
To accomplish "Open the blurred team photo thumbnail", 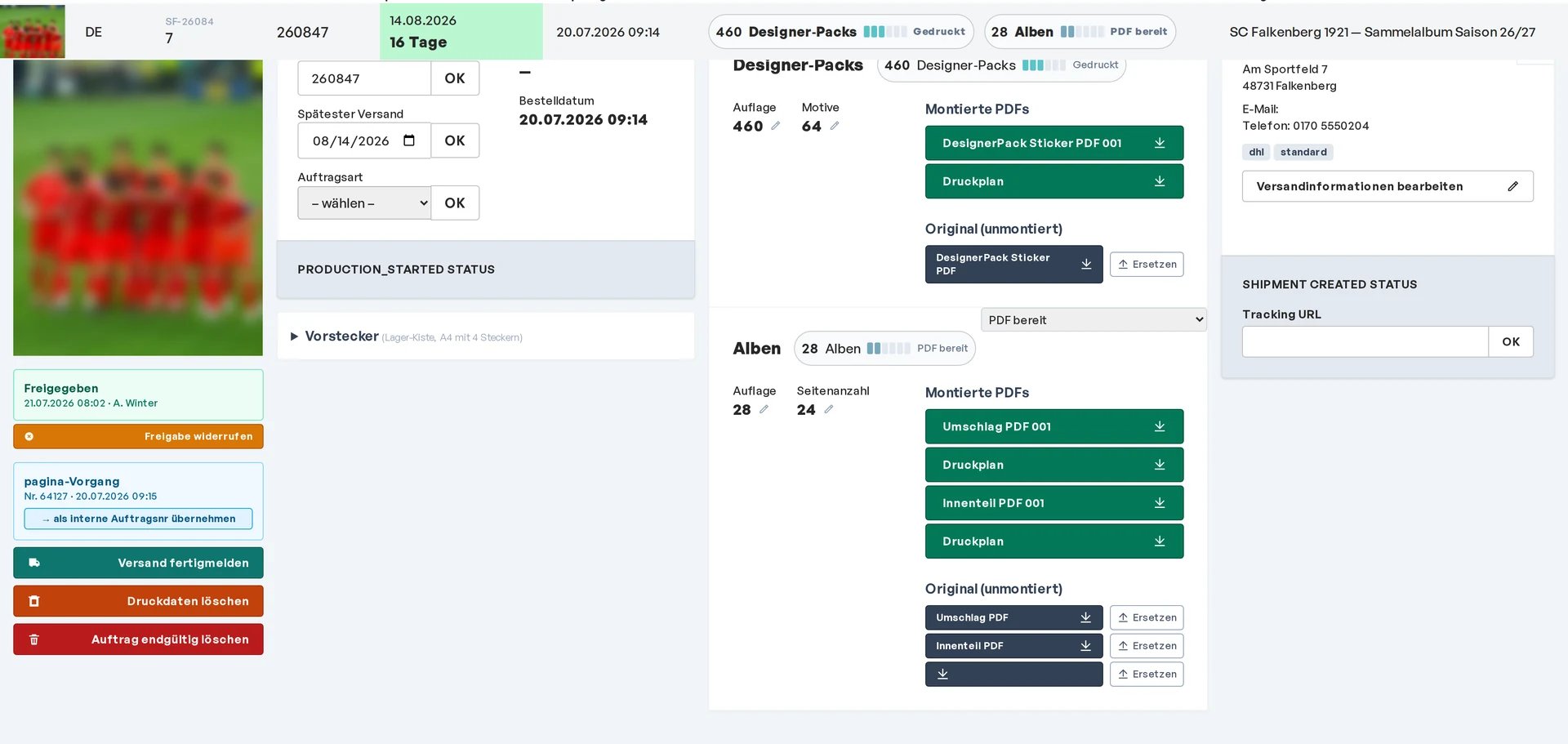I will (138, 207).
